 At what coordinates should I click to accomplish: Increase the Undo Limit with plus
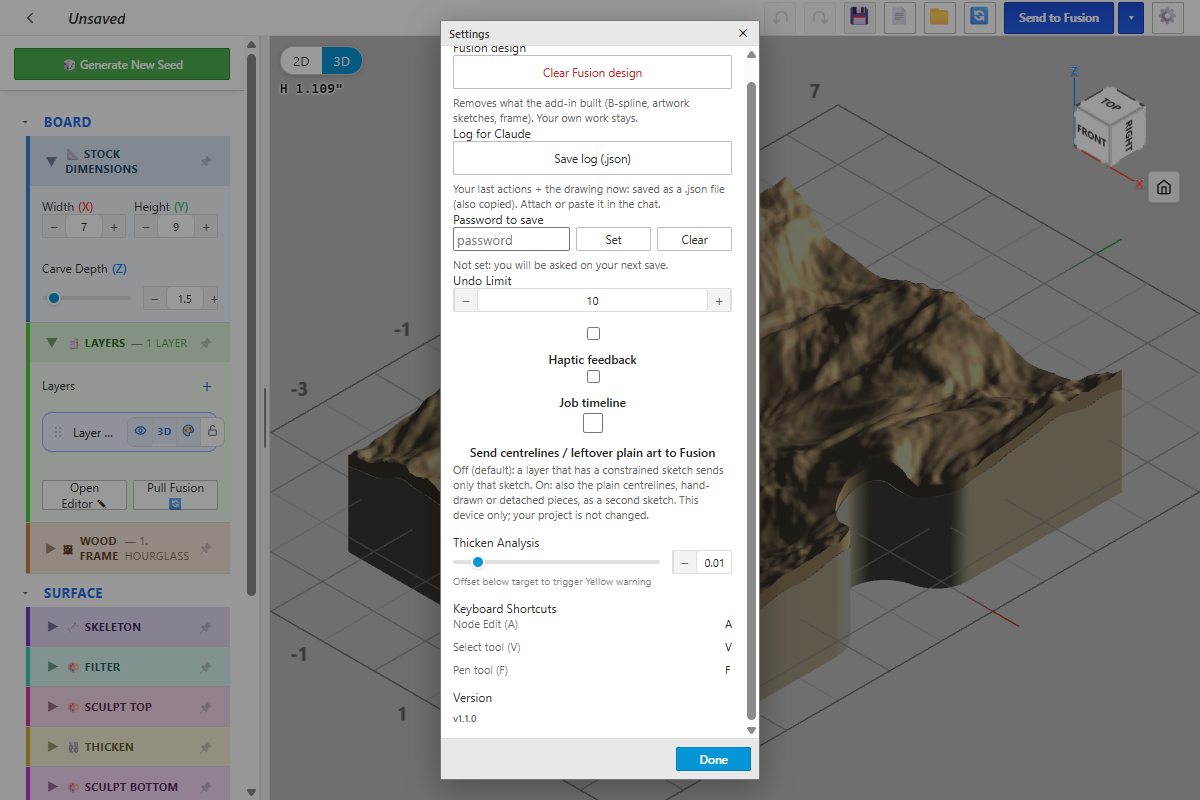click(x=719, y=300)
